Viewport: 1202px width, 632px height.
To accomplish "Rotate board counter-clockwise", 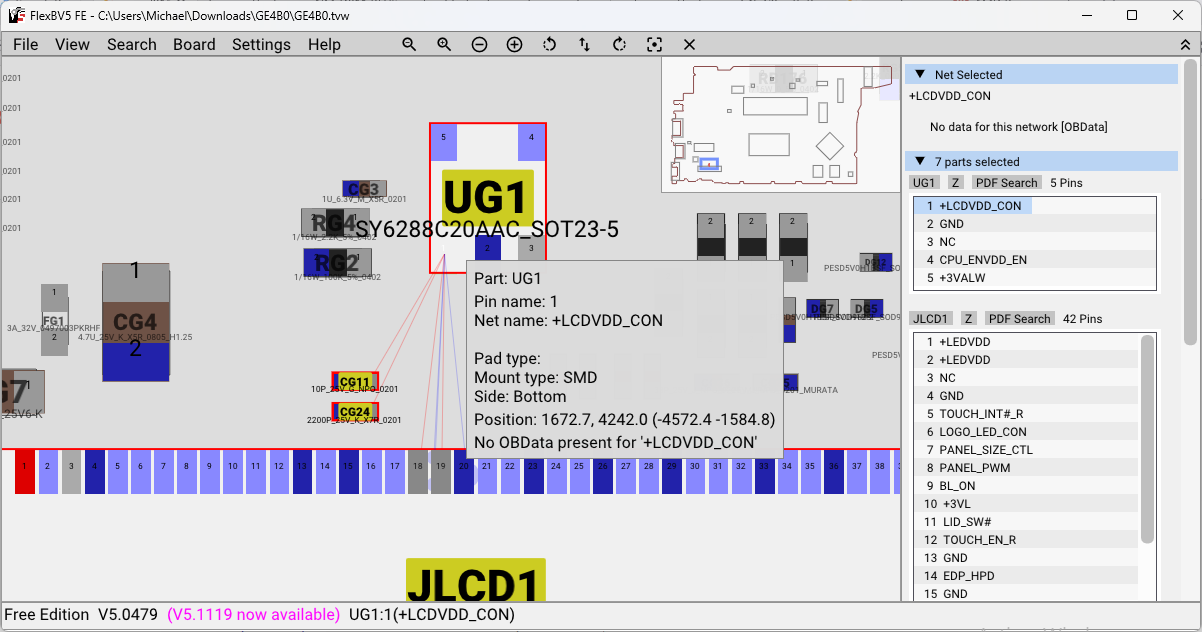I will (549, 44).
